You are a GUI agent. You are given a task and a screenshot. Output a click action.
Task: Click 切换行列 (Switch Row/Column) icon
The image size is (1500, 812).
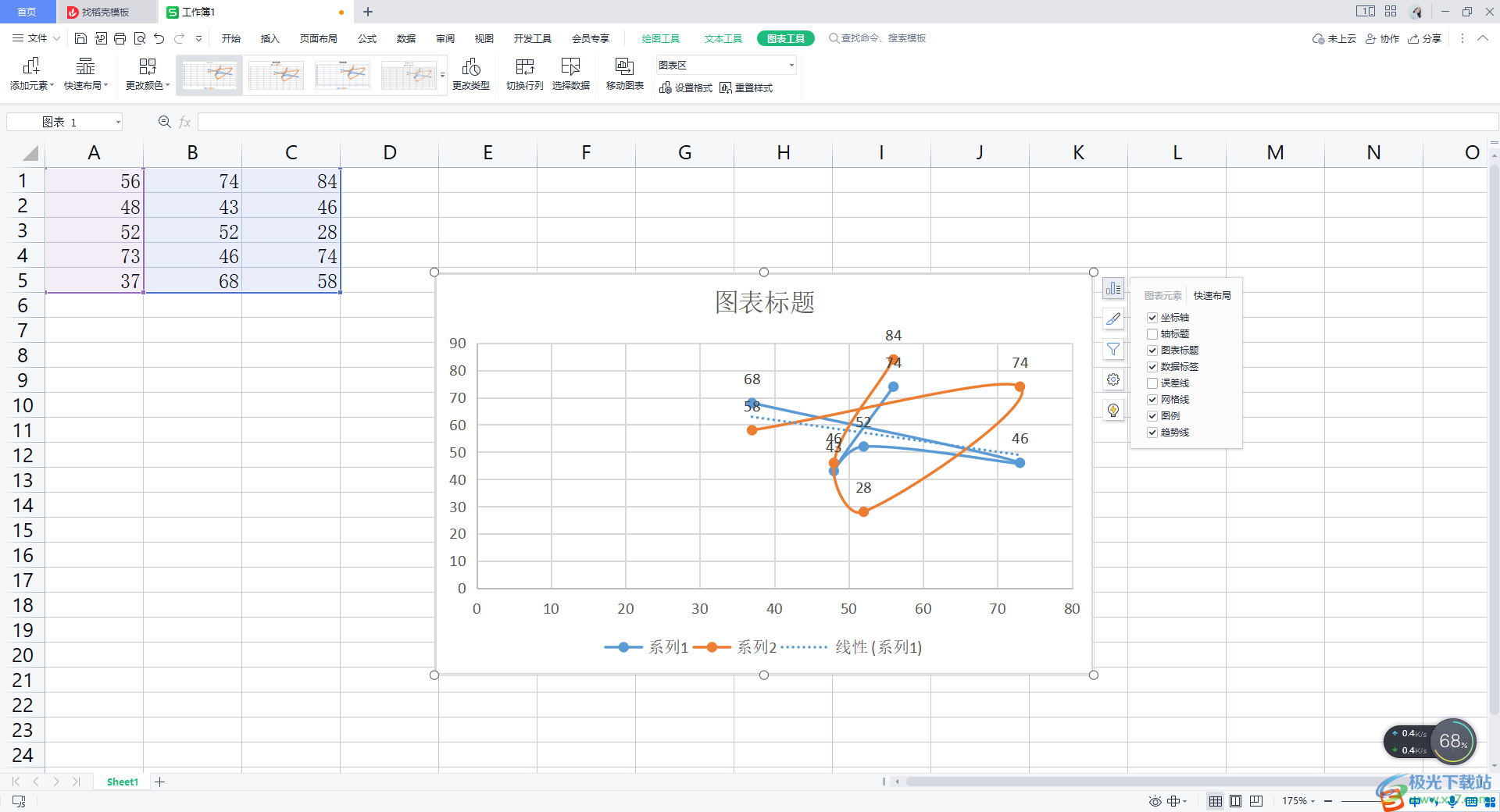tap(525, 75)
